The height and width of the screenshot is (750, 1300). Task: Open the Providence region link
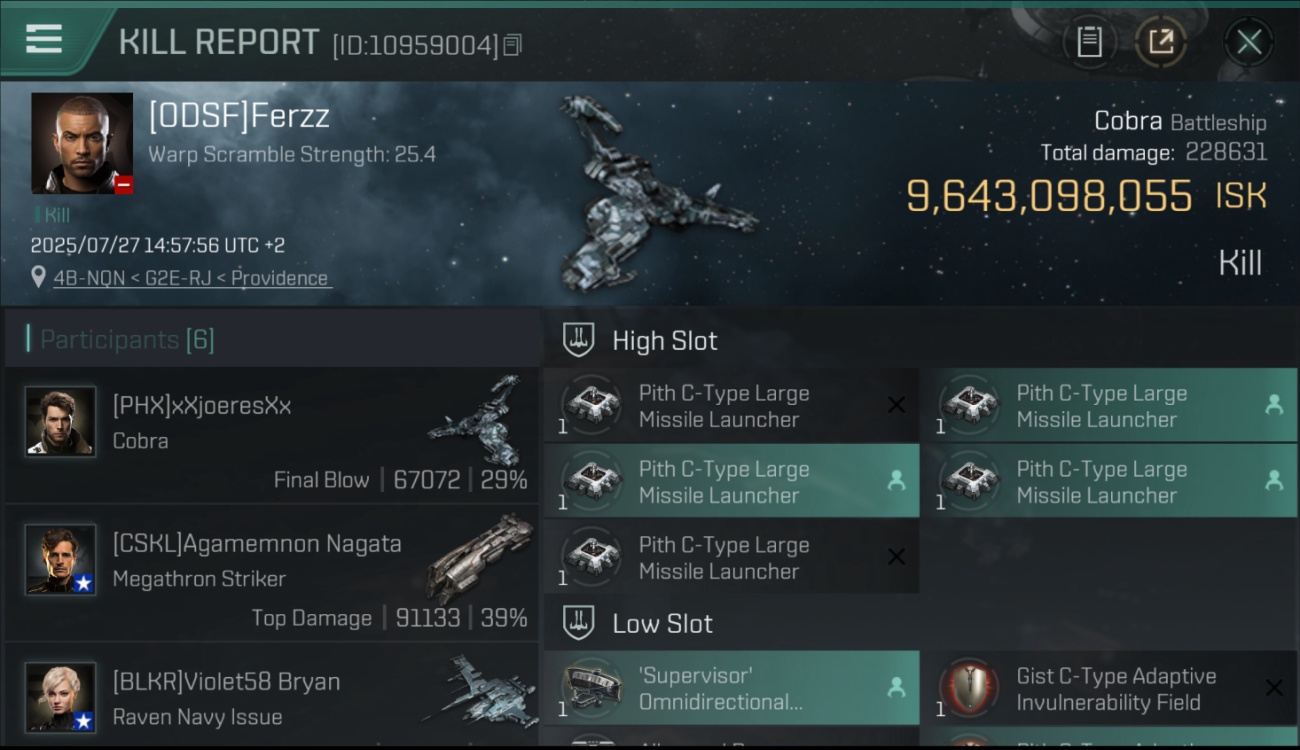click(x=279, y=278)
